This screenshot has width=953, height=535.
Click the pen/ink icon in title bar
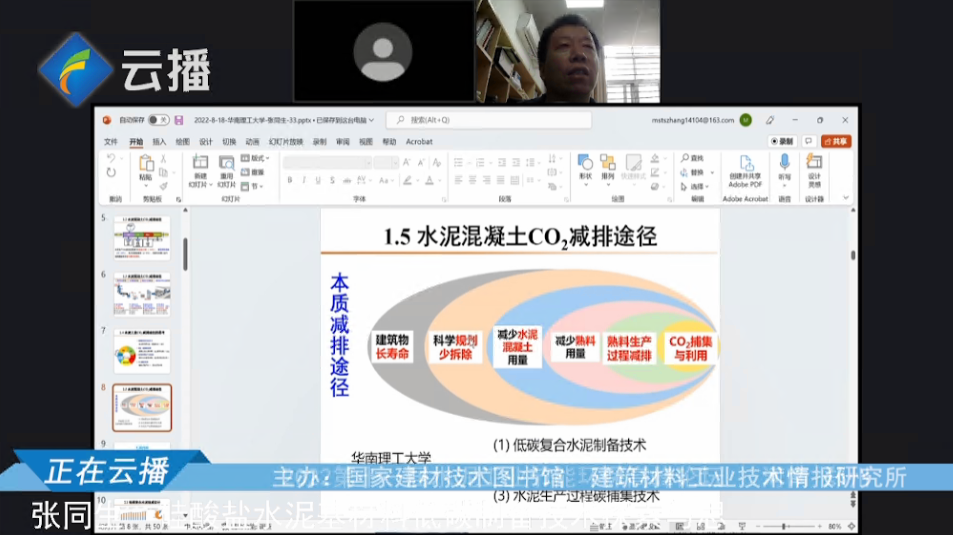pyautogui.click(x=769, y=120)
